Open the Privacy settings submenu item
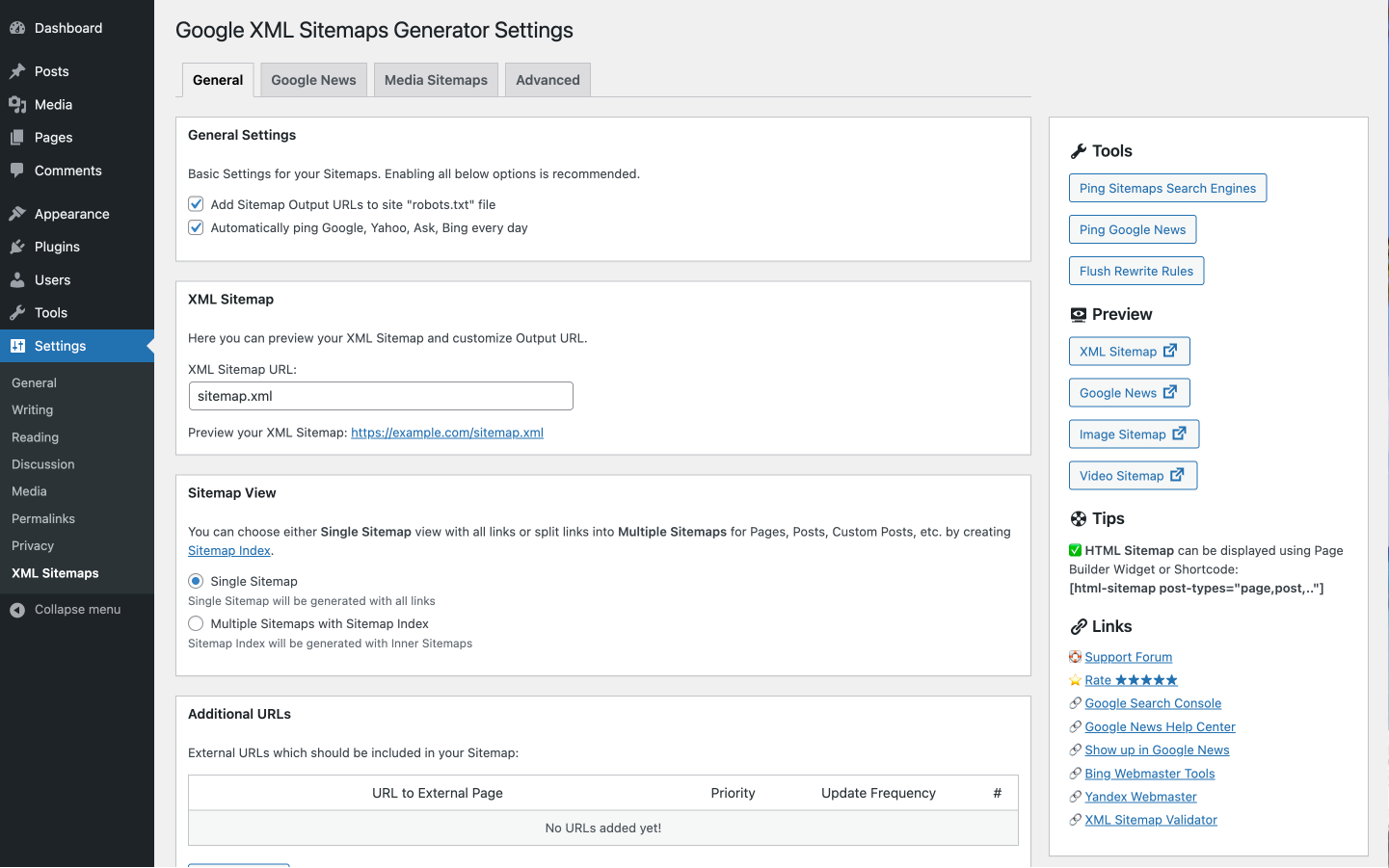This screenshot has height=868, width=1389. [33, 546]
